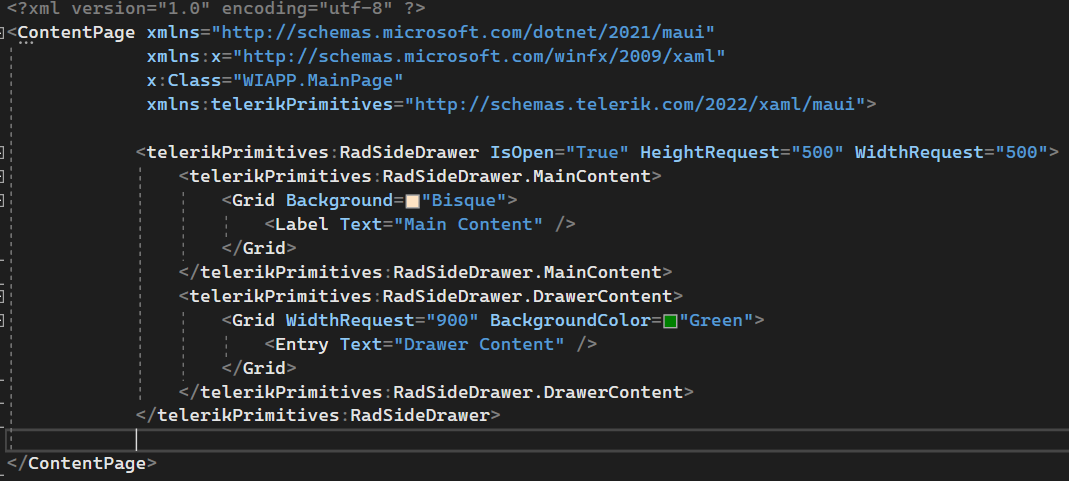This screenshot has height=481, width=1069.
Task: Fold the RadSideDrawer.MainContent section
Action: pyautogui.click(x=3, y=176)
